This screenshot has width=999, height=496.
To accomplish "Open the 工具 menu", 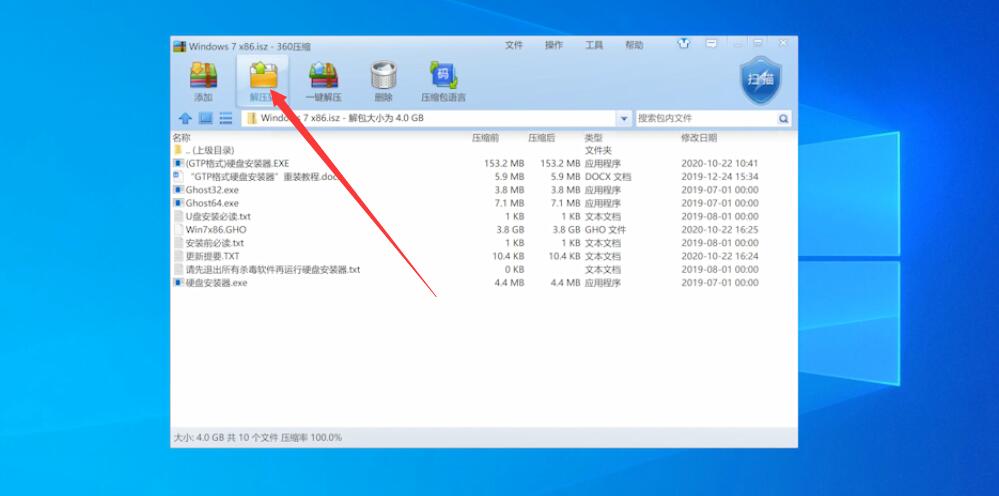I will point(594,45).
